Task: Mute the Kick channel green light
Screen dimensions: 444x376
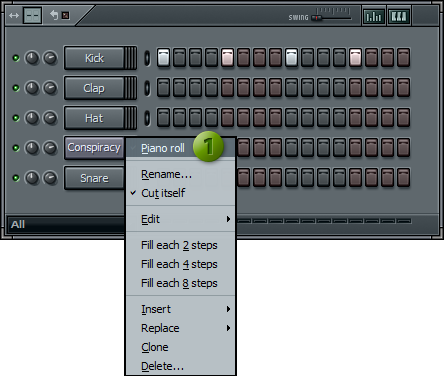Action: 16,58
